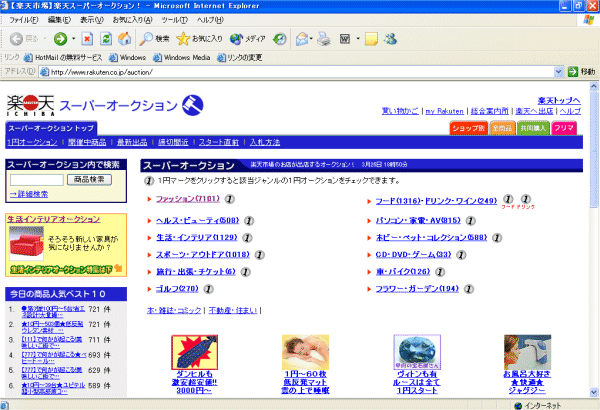
Task: Switch to the 全商品 tab
Action: point(502,128)
